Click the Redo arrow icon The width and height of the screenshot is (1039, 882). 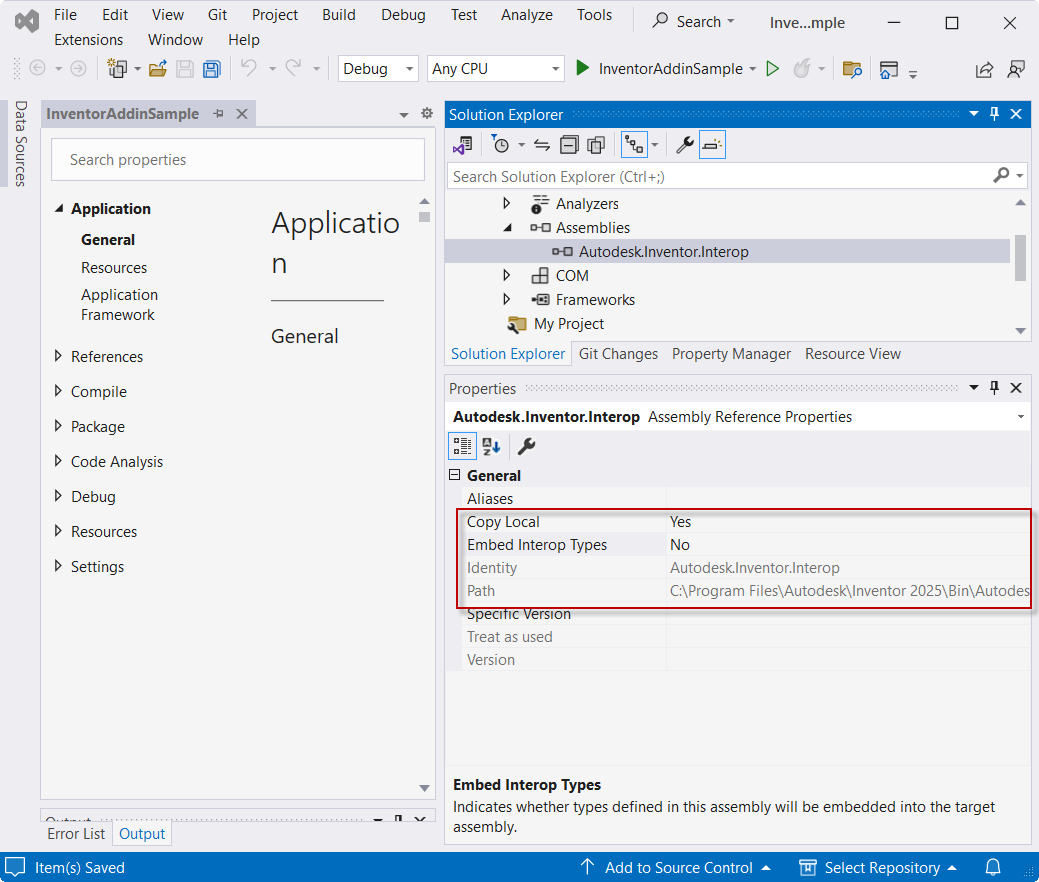tap(293, 68)
